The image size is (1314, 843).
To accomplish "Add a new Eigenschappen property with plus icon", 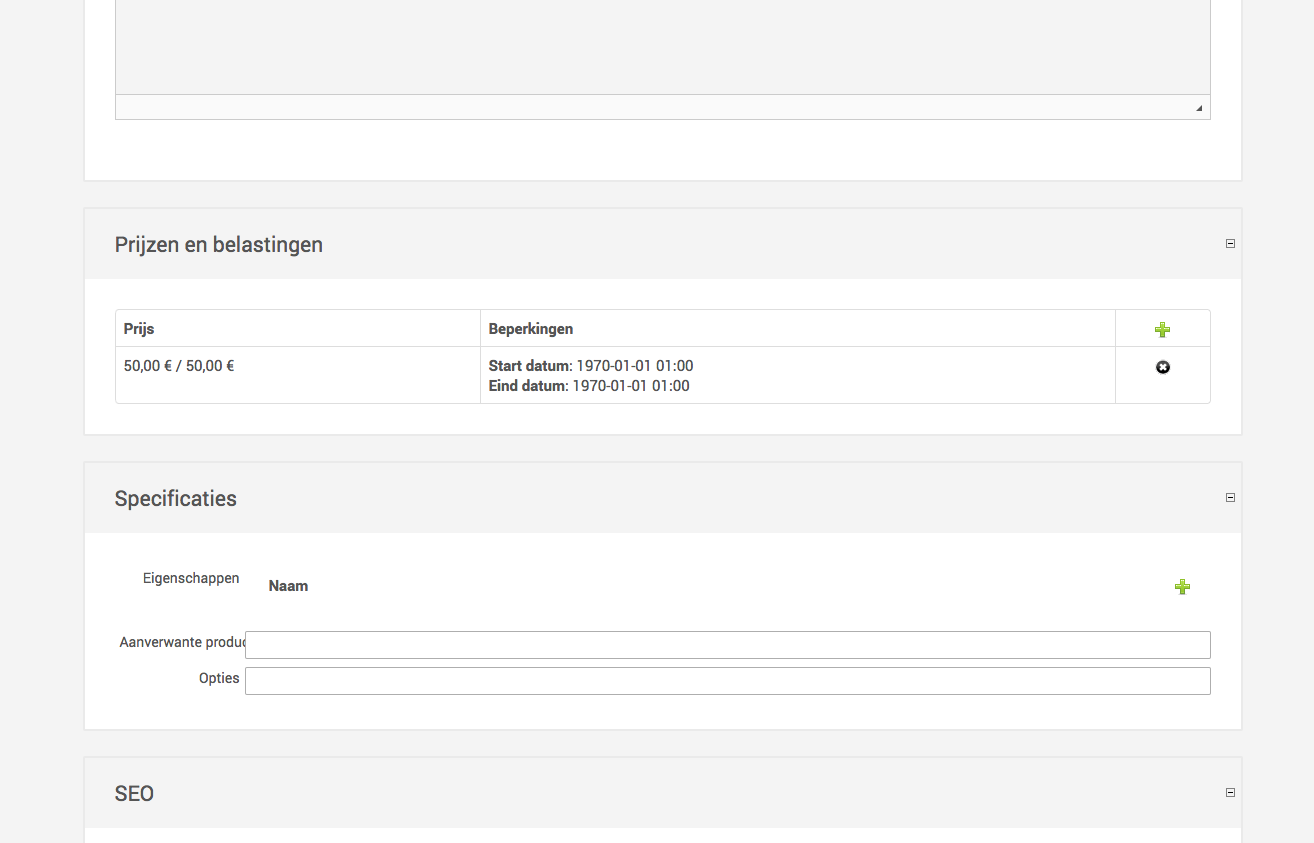I will point(1182,587).
